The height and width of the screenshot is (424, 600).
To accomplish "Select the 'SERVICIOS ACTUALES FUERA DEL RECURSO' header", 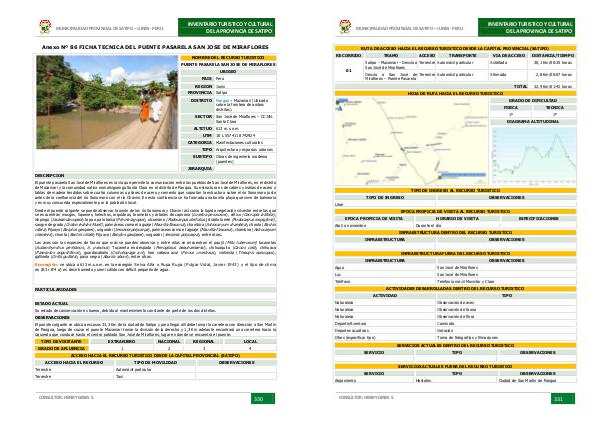I will (x=455, y=367).
